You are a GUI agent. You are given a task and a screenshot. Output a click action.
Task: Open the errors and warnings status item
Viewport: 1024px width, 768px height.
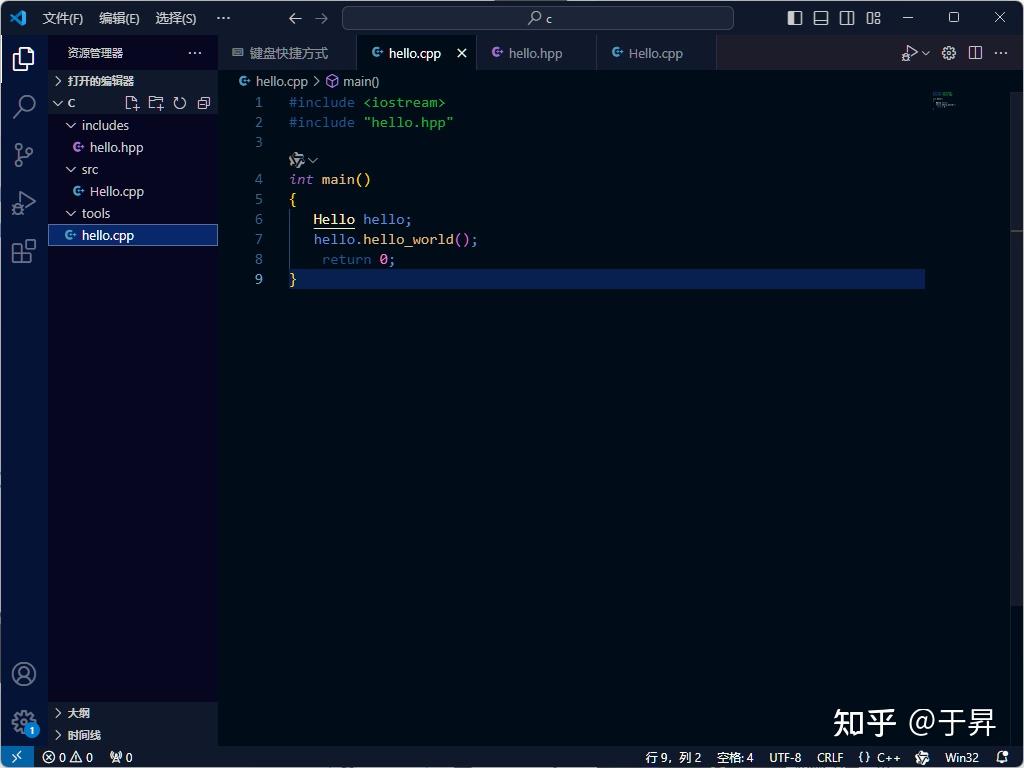68,757
